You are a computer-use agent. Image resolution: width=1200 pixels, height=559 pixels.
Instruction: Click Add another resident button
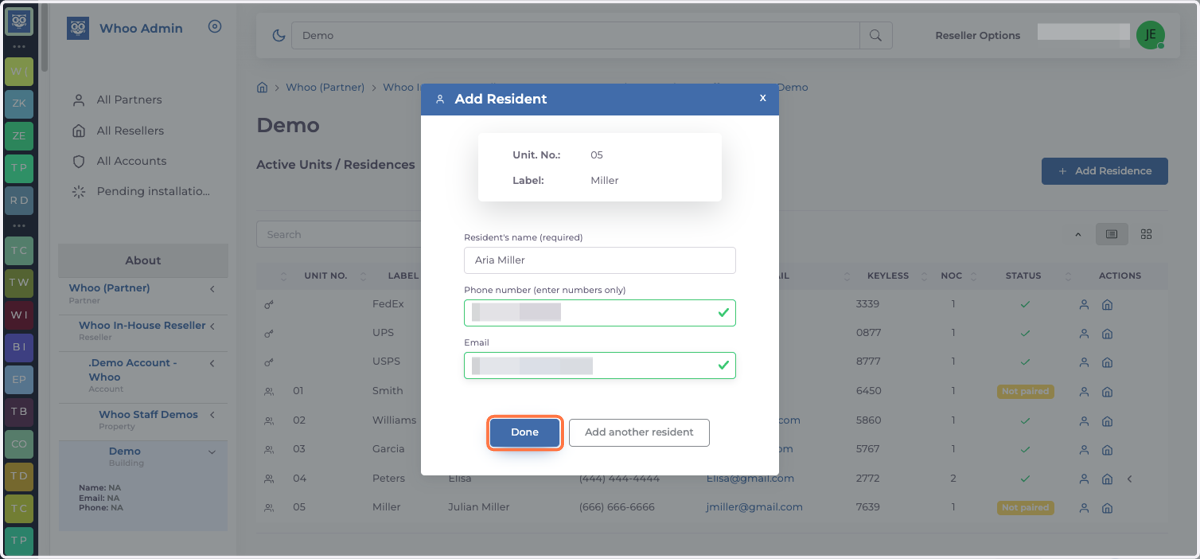pyautogui.click(x=639, y=432)
